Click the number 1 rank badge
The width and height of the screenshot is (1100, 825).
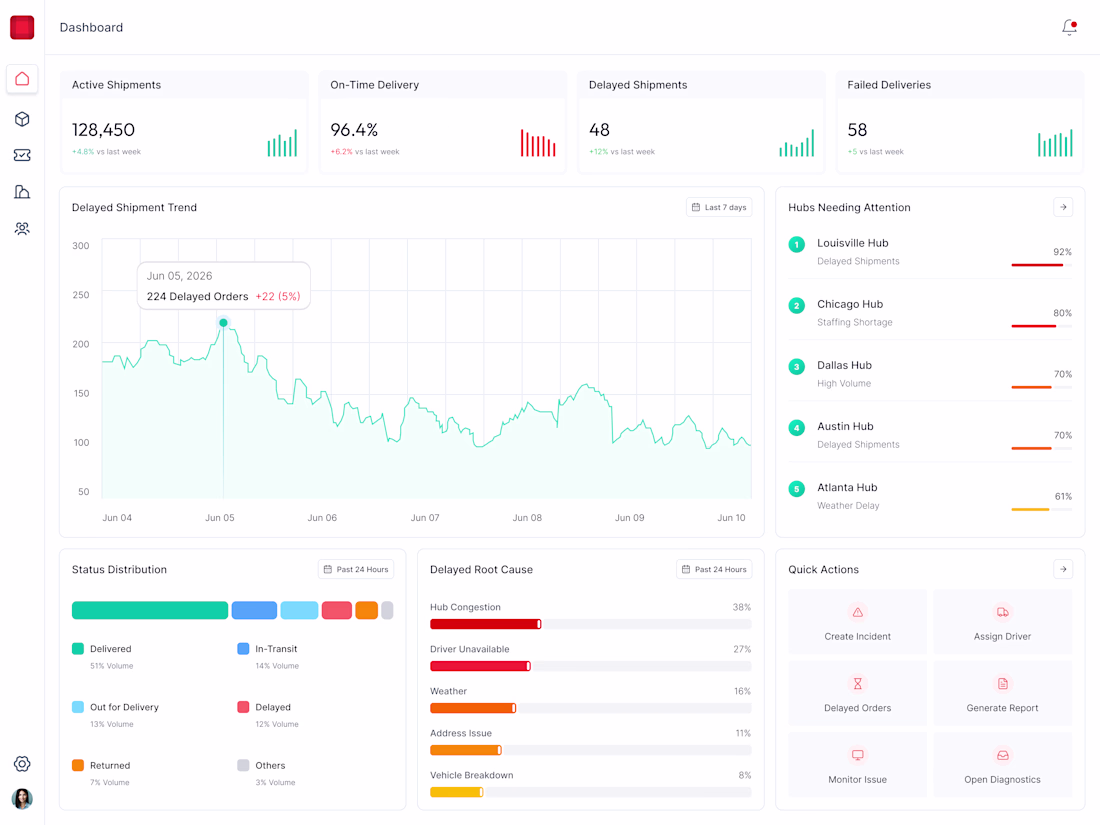(x=796, y=244)
